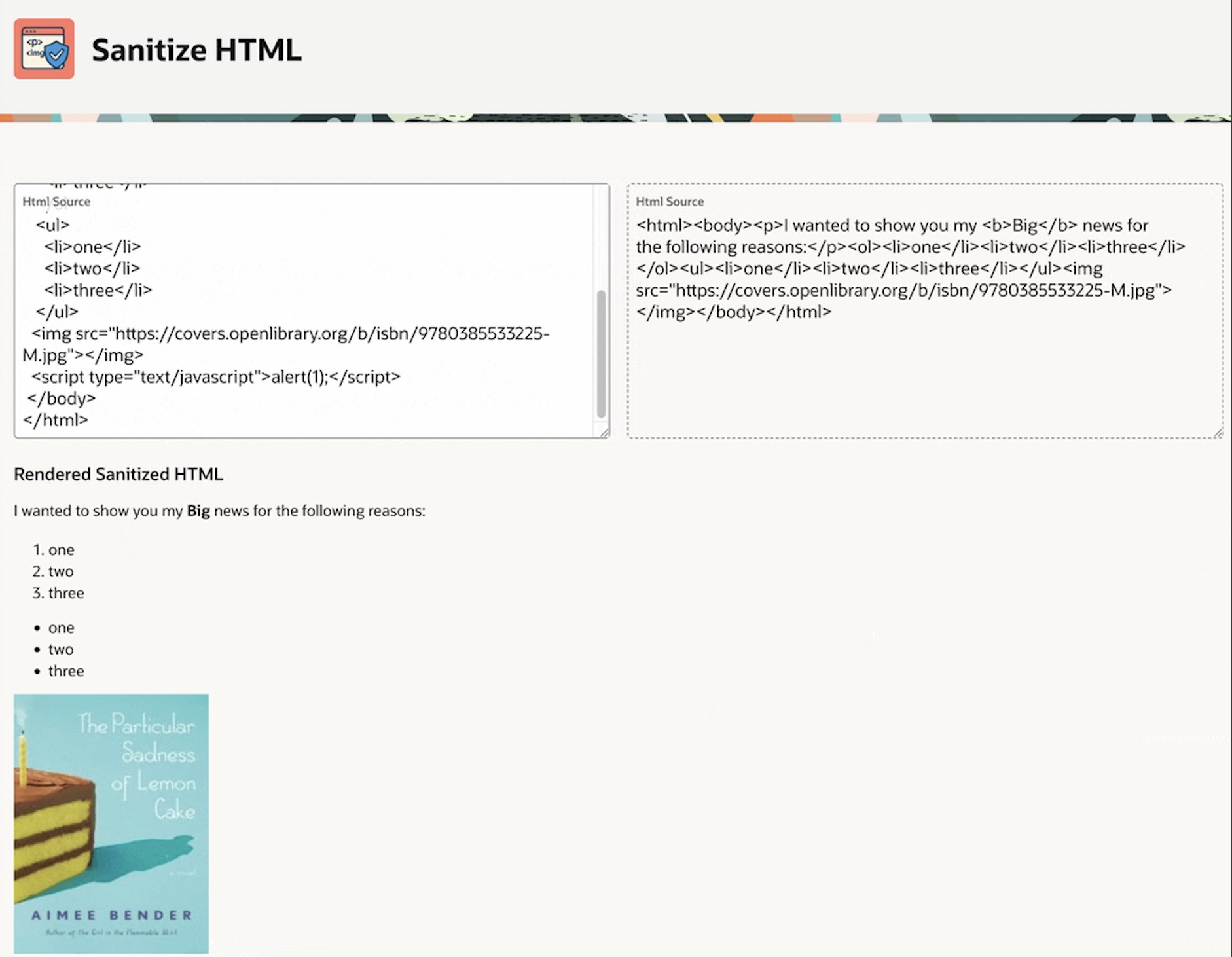Screen dimensions: 1232x957
Task: Click the '<ul>' line in left source
Action: coord(53,225)
